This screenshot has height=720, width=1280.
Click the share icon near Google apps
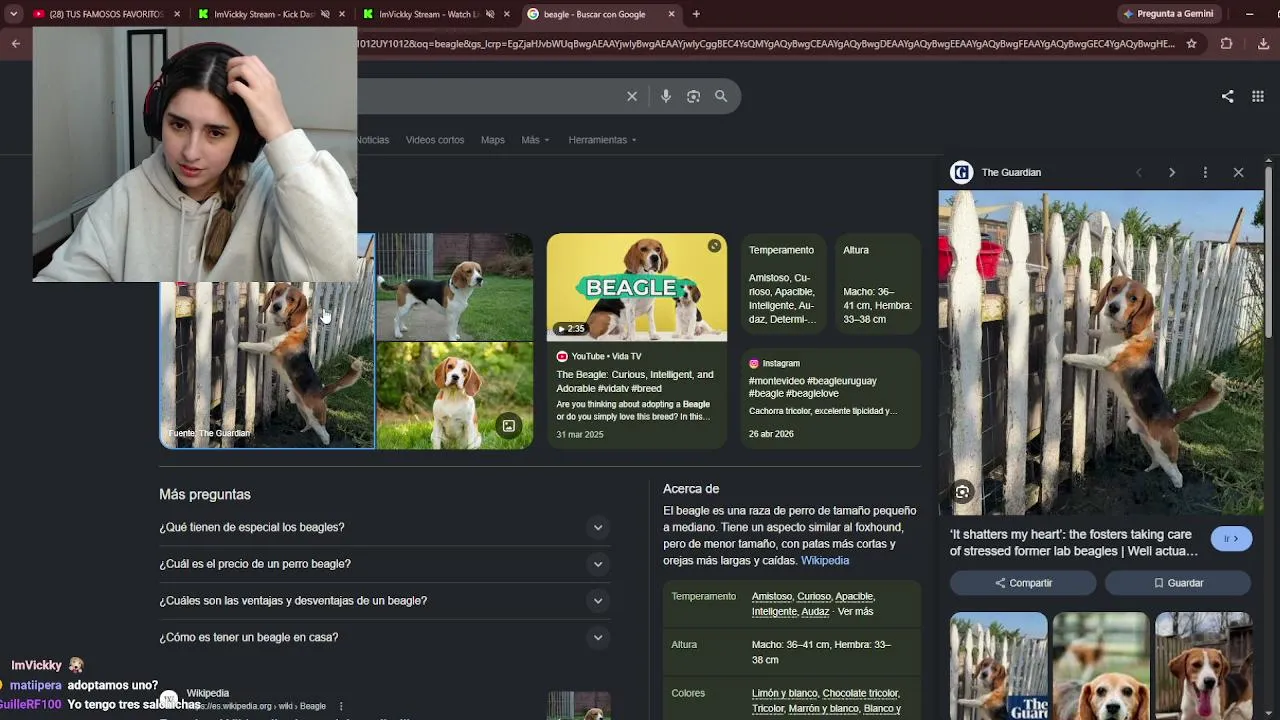pyautogui.click(x=1227, y=97)
